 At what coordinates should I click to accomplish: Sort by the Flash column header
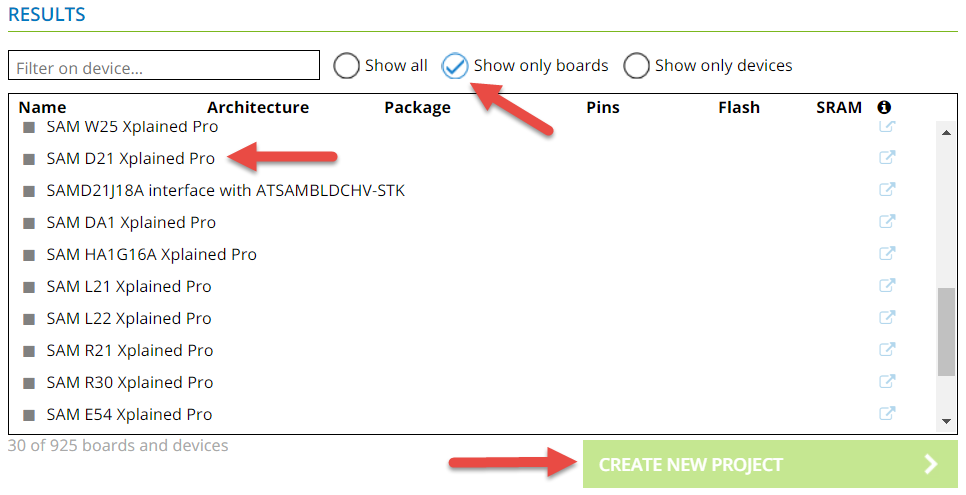(x=738, y=107)
